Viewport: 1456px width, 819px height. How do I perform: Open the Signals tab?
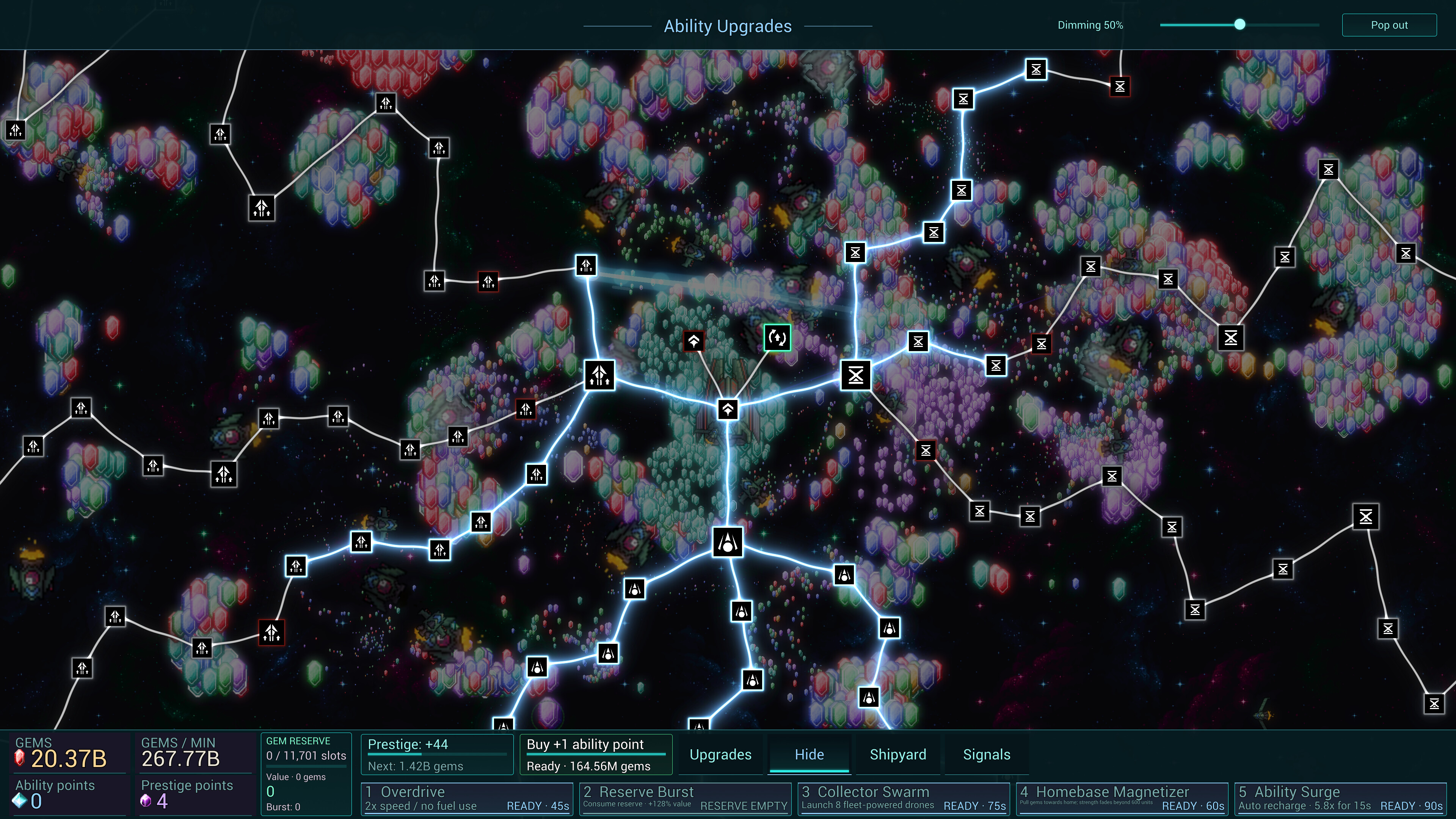pos(986,755)
